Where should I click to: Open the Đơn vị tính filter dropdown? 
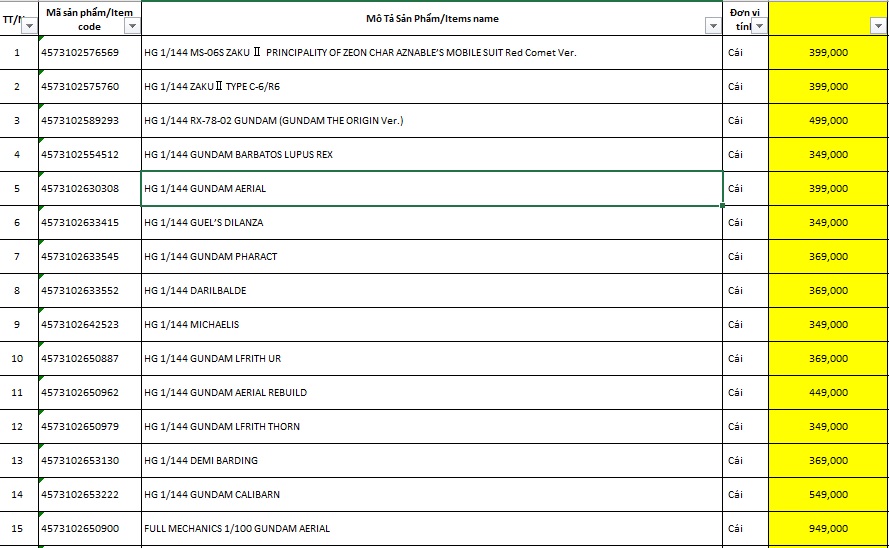tap(759, 26)
